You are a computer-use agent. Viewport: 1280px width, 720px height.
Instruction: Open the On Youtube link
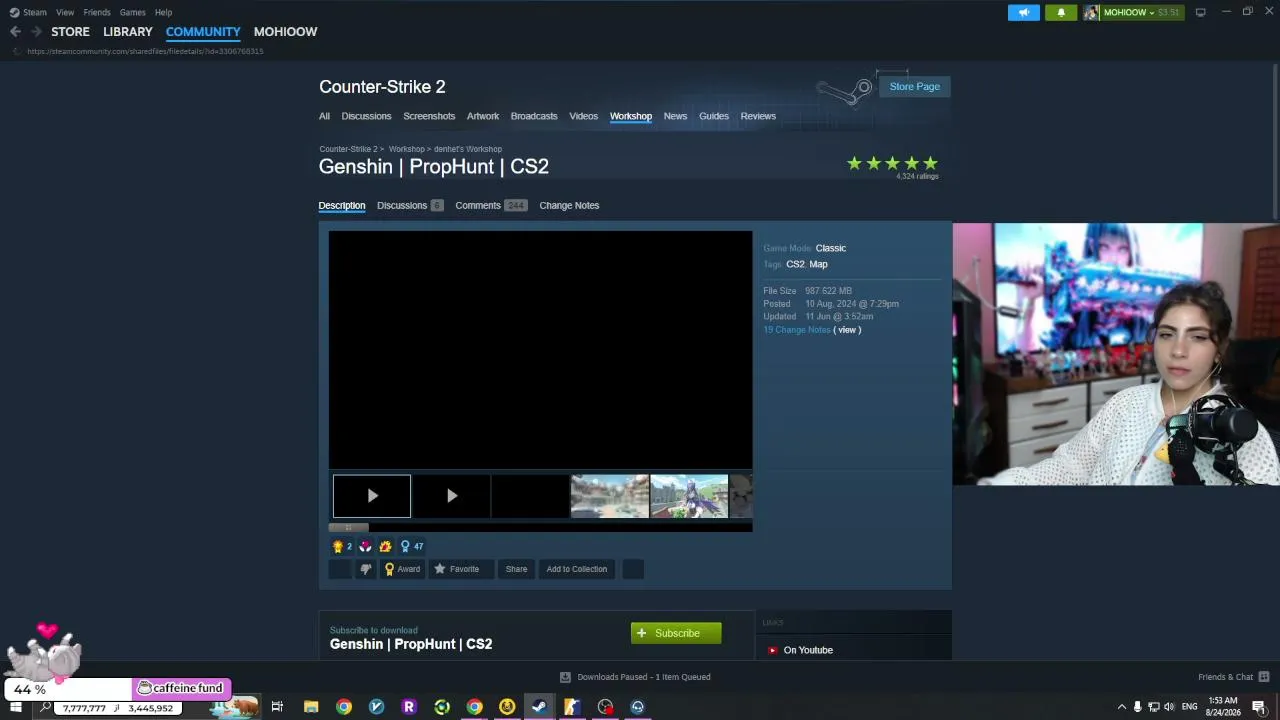(808, 650)
